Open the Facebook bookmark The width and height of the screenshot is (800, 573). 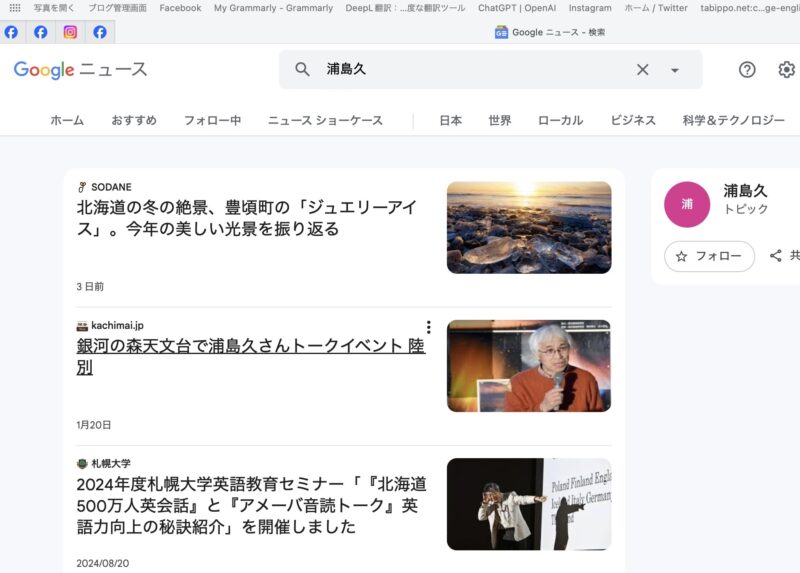(x=180, y=8)
